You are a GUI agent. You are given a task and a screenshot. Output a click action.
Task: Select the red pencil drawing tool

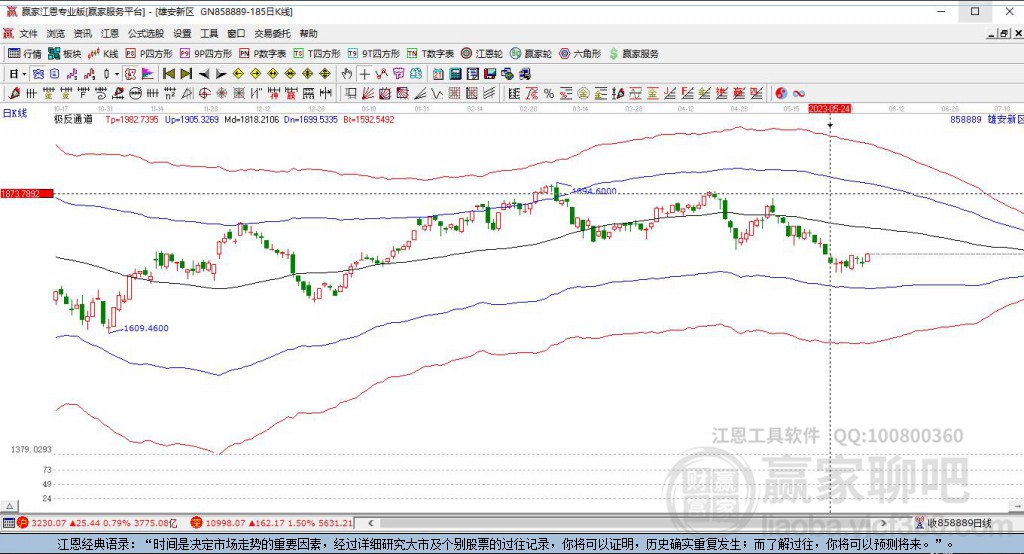pos(14,93)
